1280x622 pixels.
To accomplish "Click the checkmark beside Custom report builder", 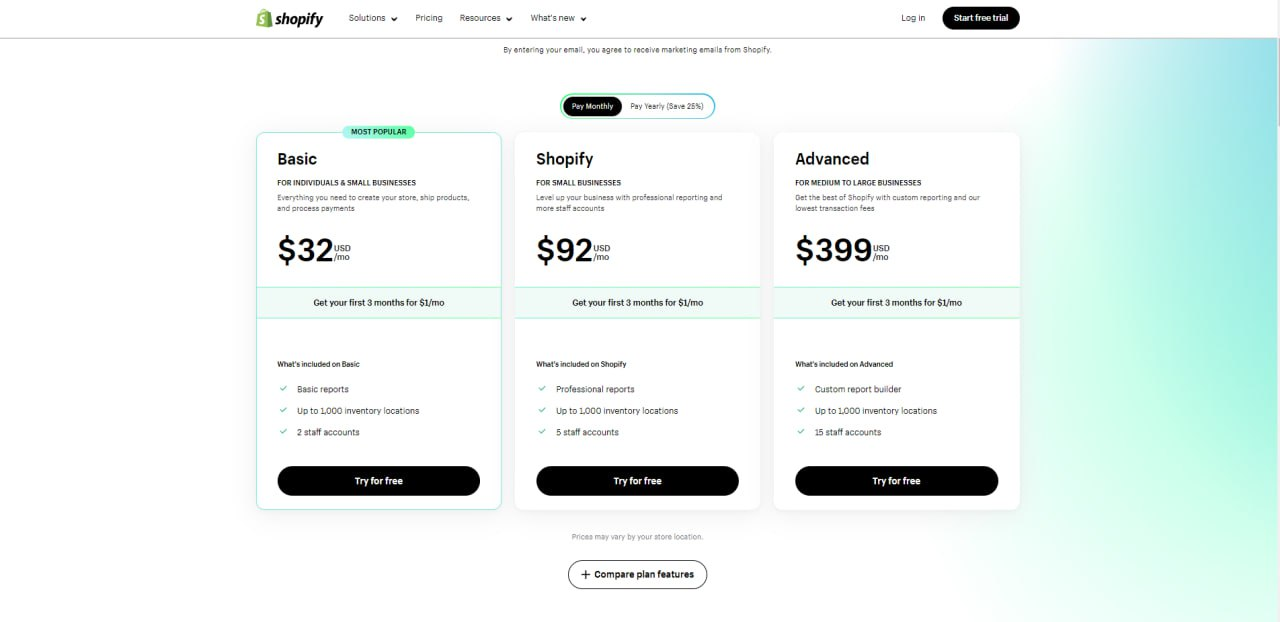I will click(801, 389).
